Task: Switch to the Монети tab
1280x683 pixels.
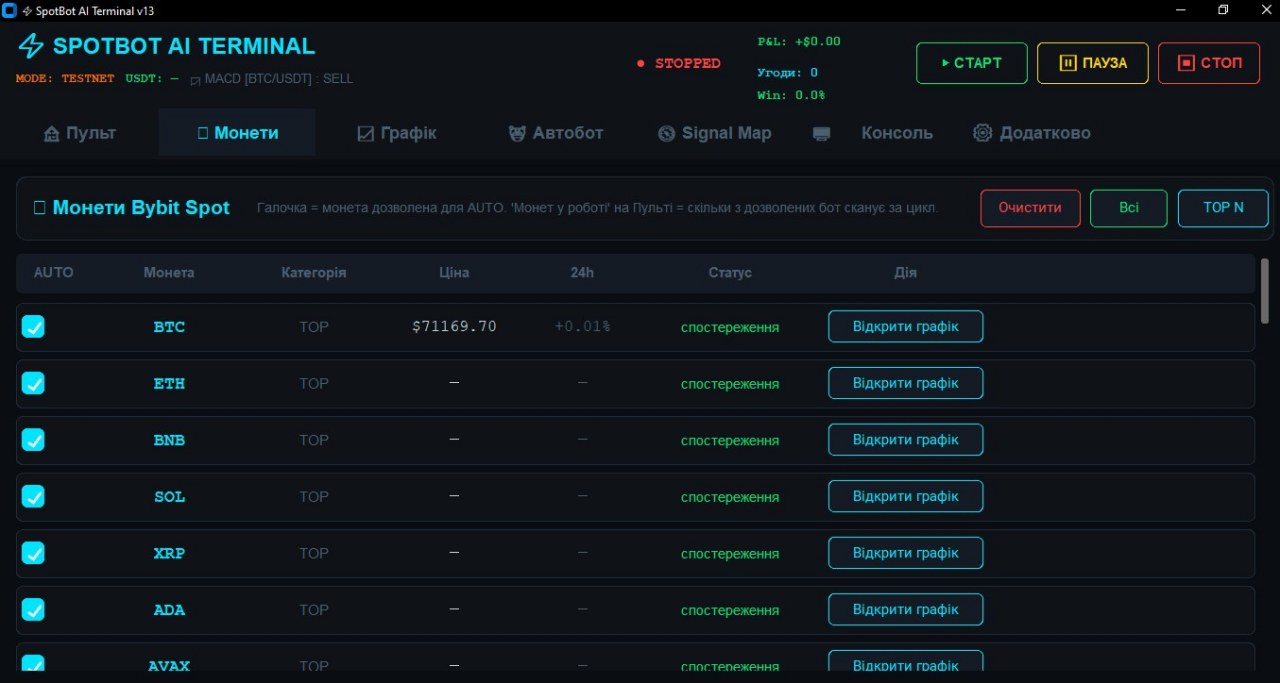Action: coord(237,133)
